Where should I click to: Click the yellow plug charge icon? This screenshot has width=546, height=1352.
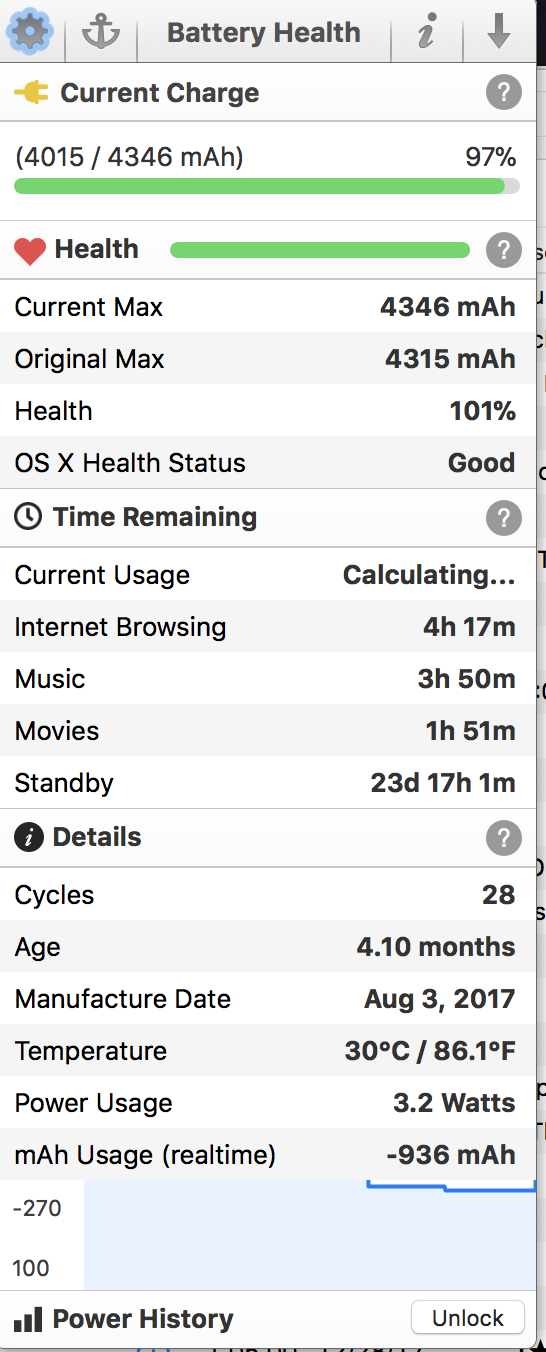click(31, 93)
